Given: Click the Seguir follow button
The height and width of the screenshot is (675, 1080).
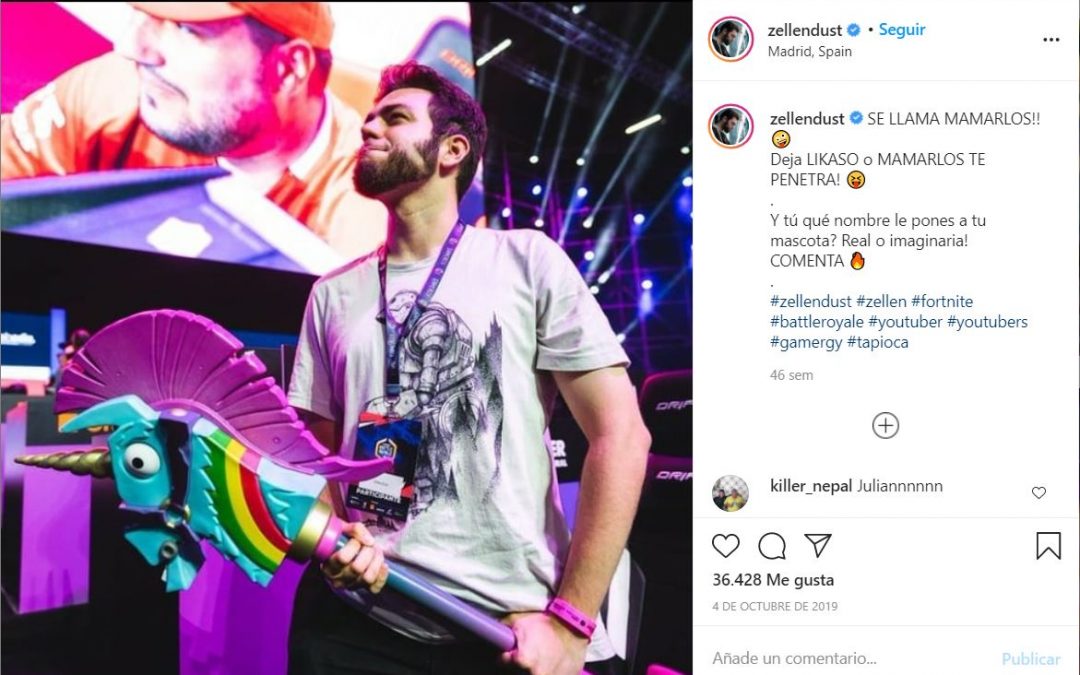Looking at the screenshot, I should click(x=902, y=30).
